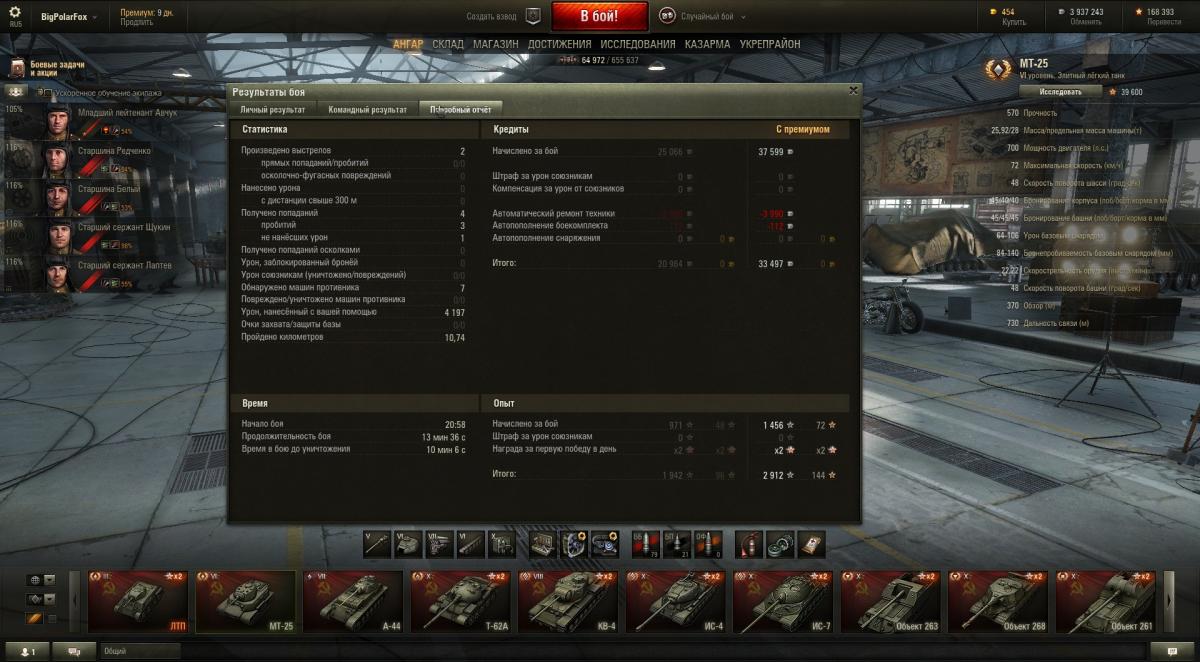Click the Исследовать research button
Image resolution: width=1200 pixels, height=662 pixels.
pyautogui.click(x=1060, y=91)
